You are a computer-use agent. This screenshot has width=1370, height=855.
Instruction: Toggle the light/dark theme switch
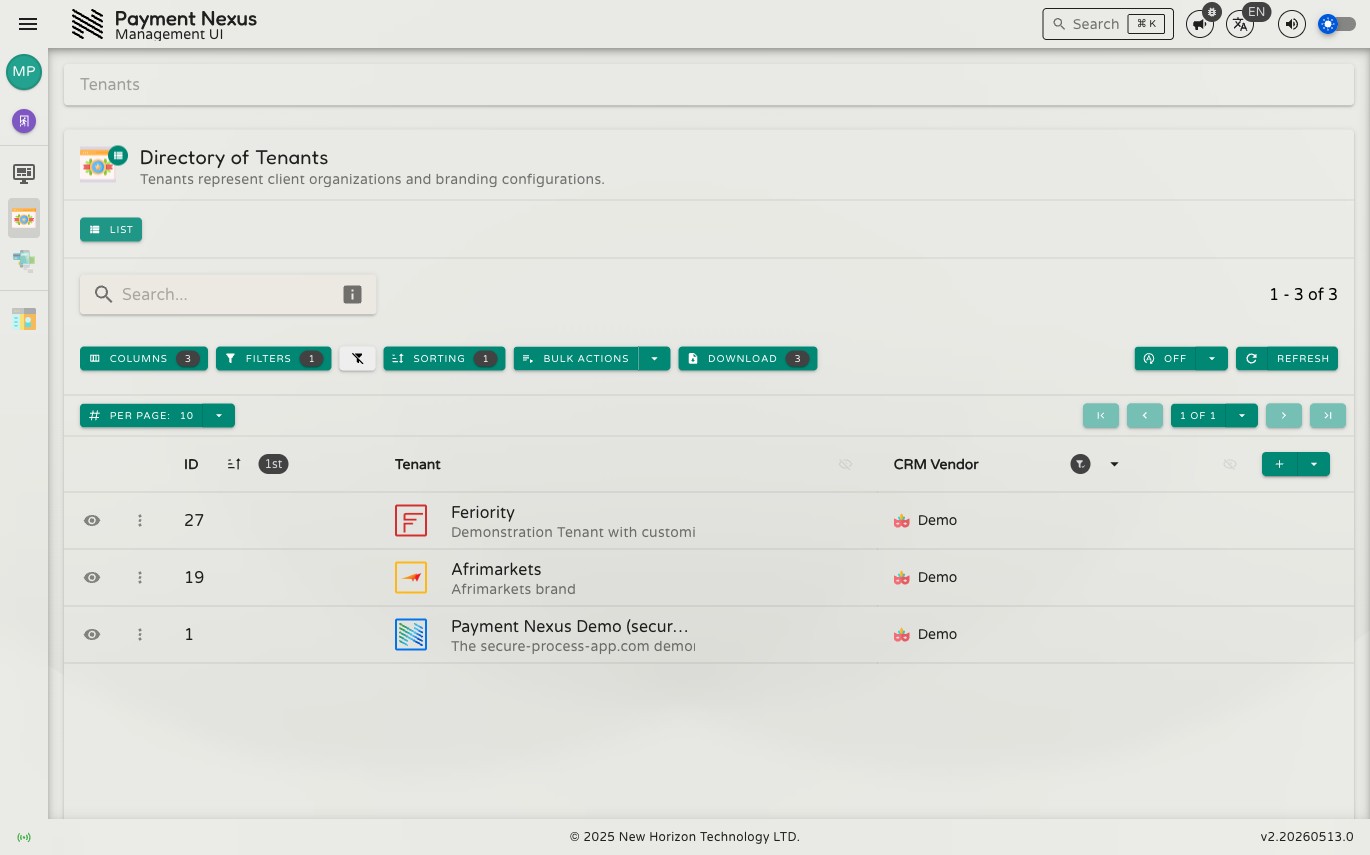1337,24
